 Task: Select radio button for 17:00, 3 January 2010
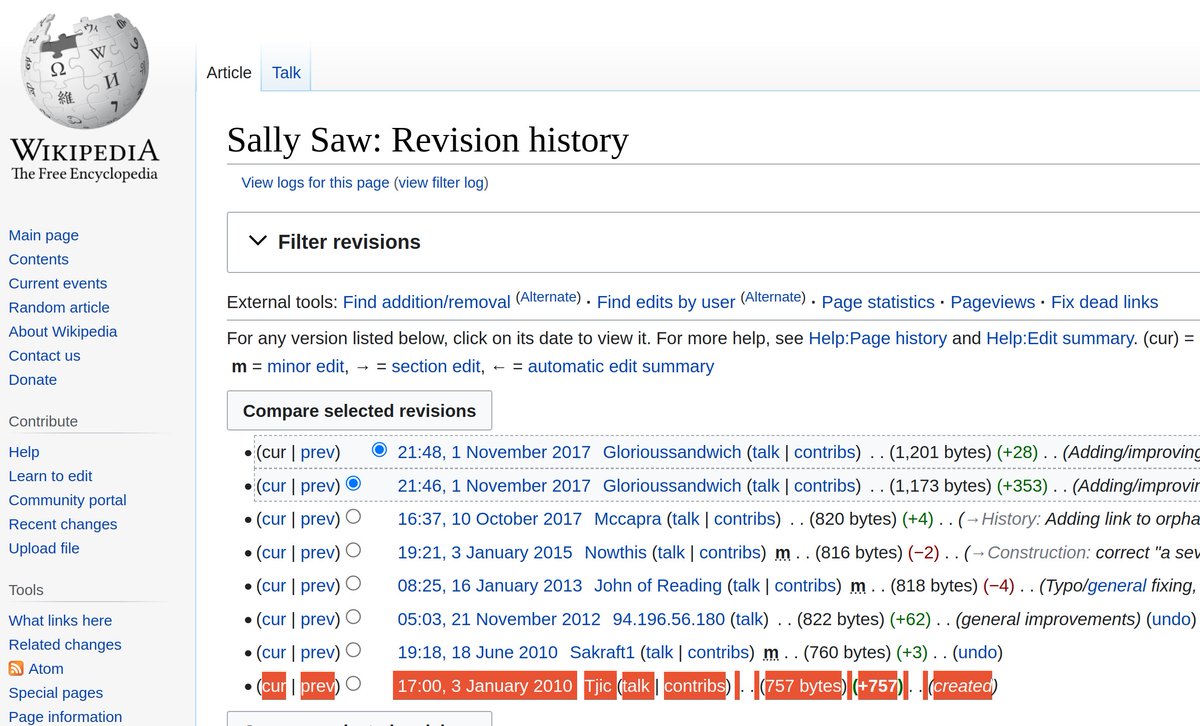tap(353, 684)
